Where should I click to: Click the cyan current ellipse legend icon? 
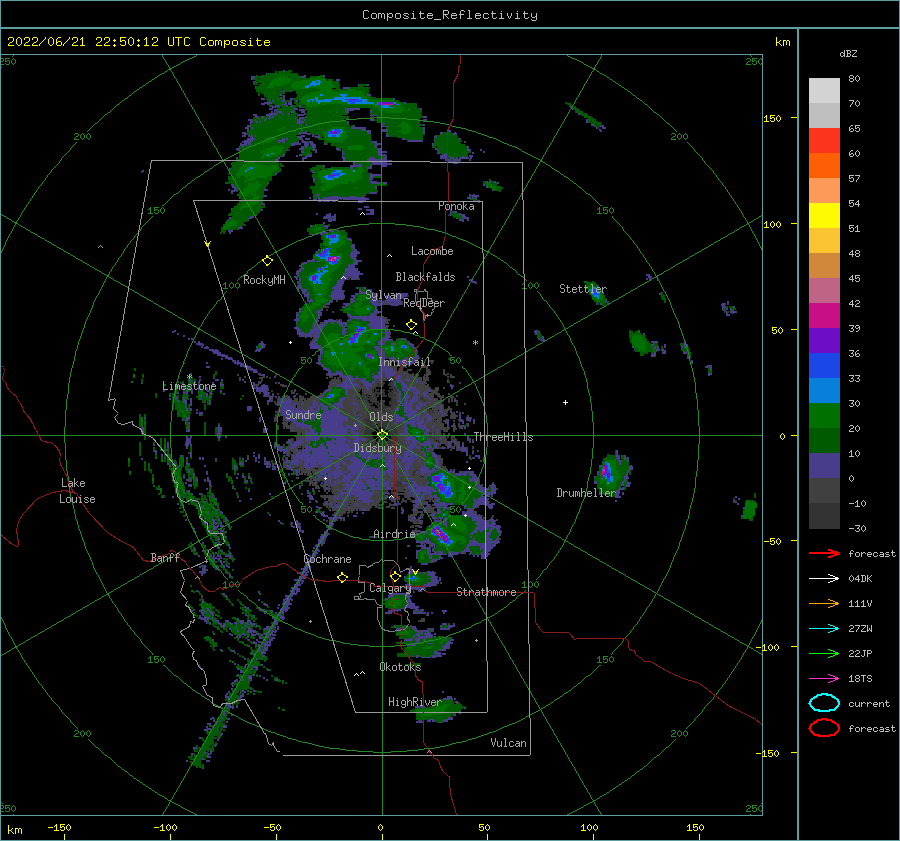click(x=824, y=703)
